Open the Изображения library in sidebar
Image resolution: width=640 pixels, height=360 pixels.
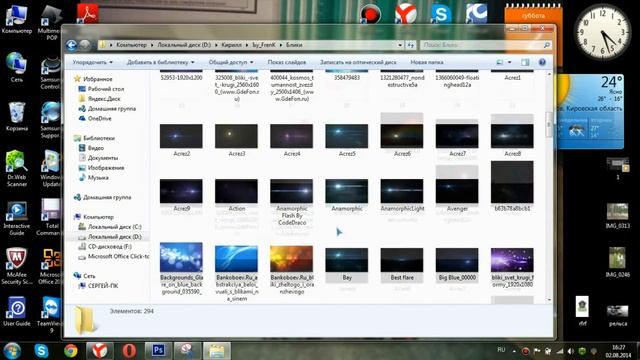106,168
